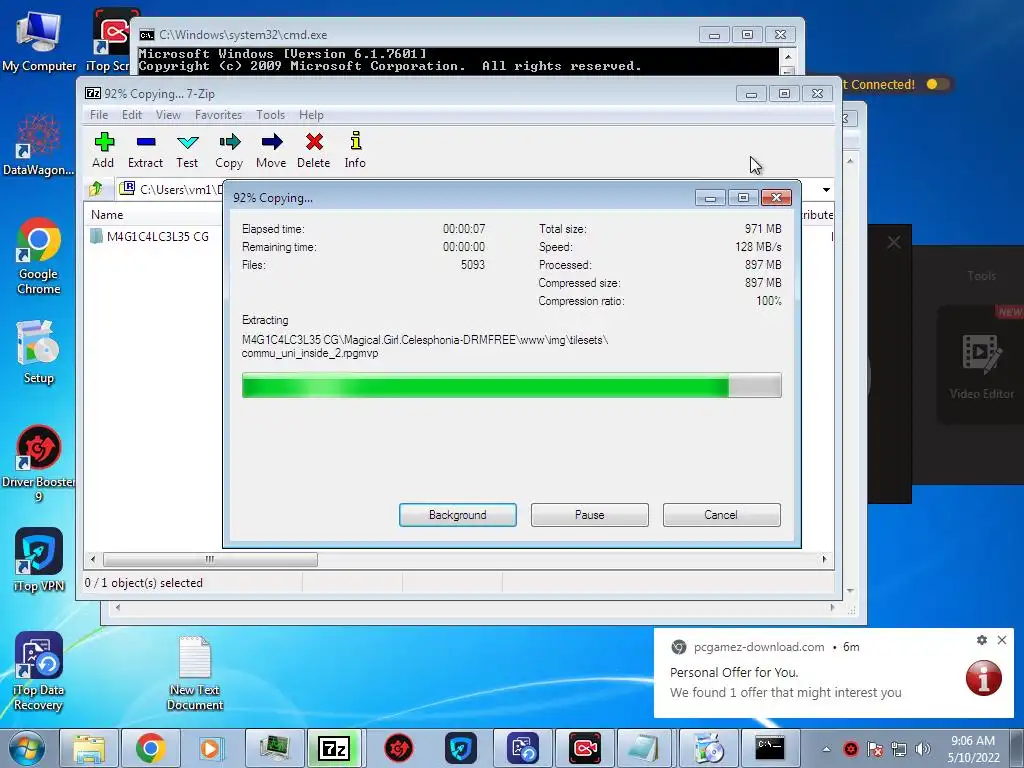Open iTop VPN shield taskbar icon
The image size is (1024, 768).
(460, 748)
